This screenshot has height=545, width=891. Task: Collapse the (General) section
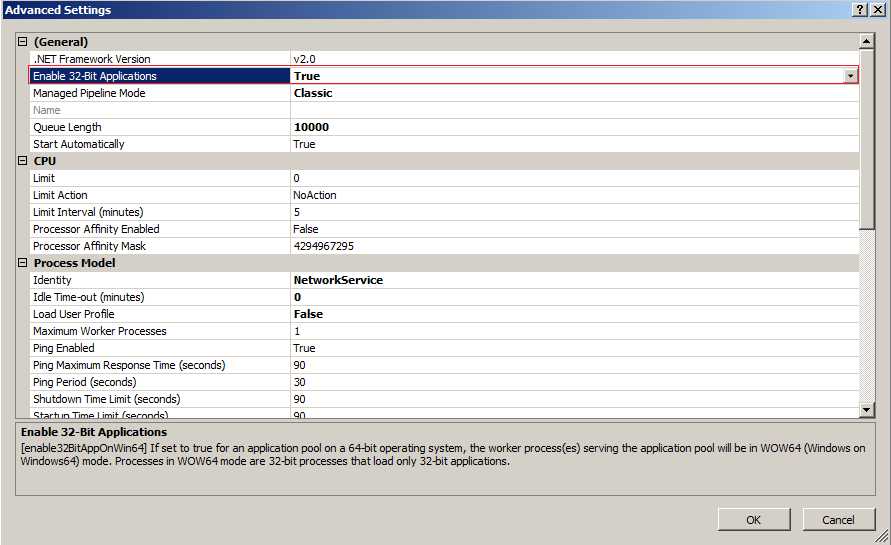coord(22,41)
